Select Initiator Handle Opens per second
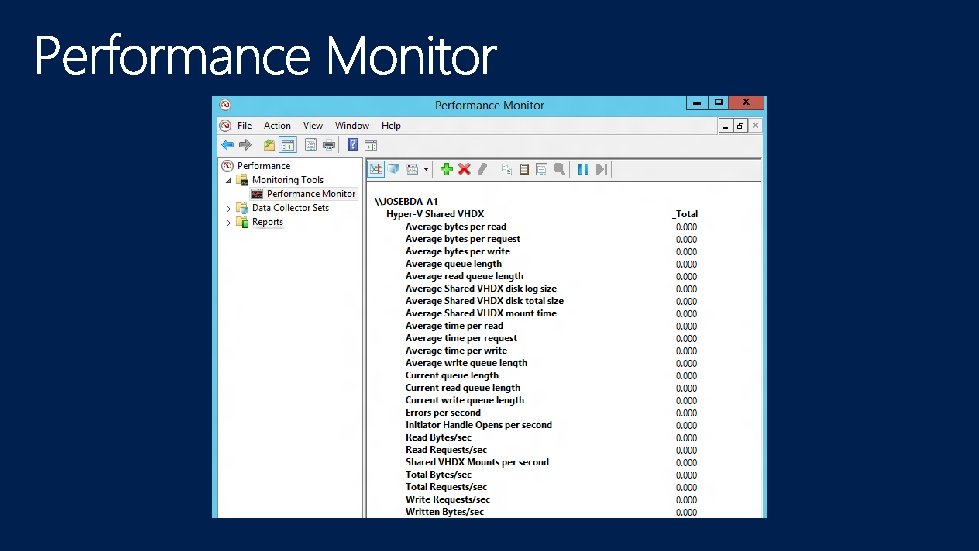 (478, 425)
